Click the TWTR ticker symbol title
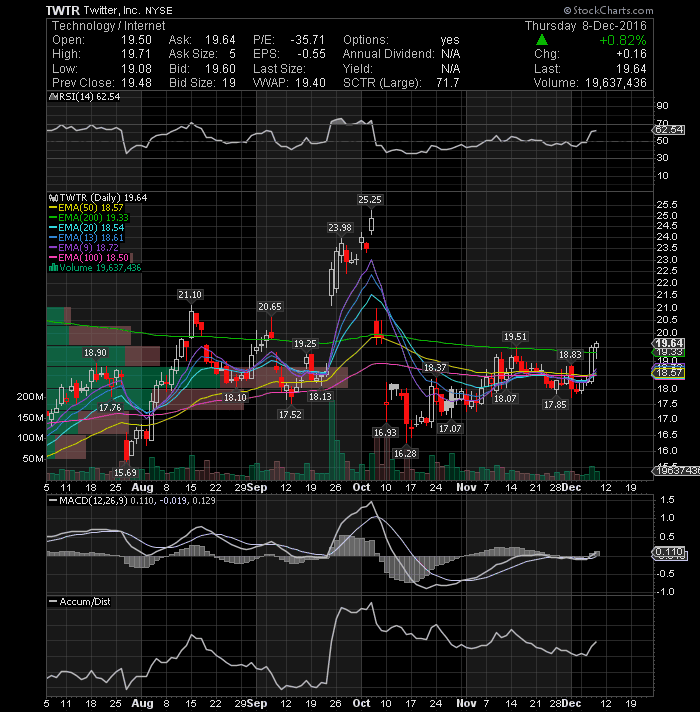The height and width of the screenshot is (712, 700). click(x=63, y=10)
